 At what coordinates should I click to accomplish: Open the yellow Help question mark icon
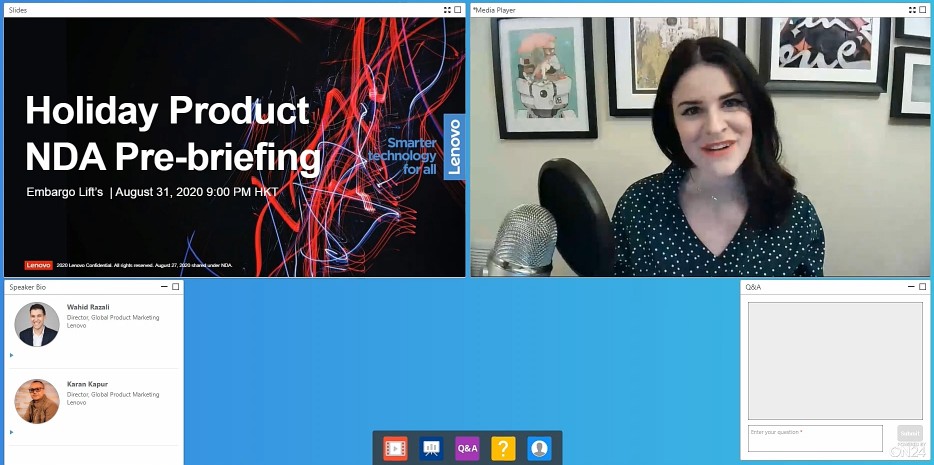pos(503,448)
